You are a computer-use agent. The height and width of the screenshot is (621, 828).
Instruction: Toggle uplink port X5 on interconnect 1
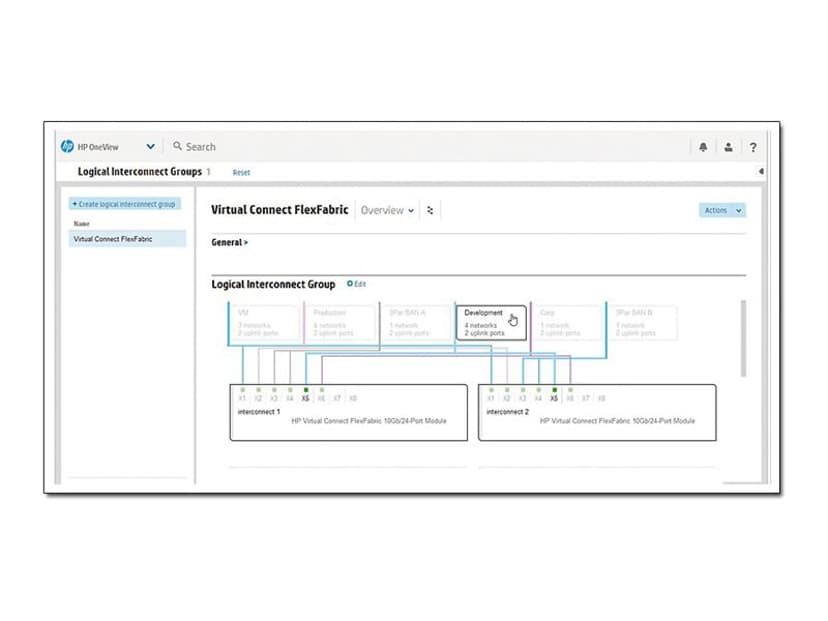pos(305,390)
